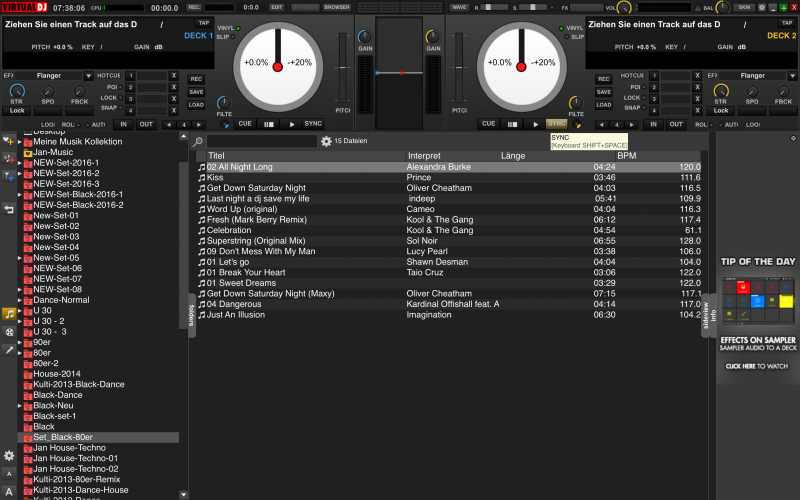Open the settings gear in left sidebar bottom
The image size is (800, 500).
9,455
